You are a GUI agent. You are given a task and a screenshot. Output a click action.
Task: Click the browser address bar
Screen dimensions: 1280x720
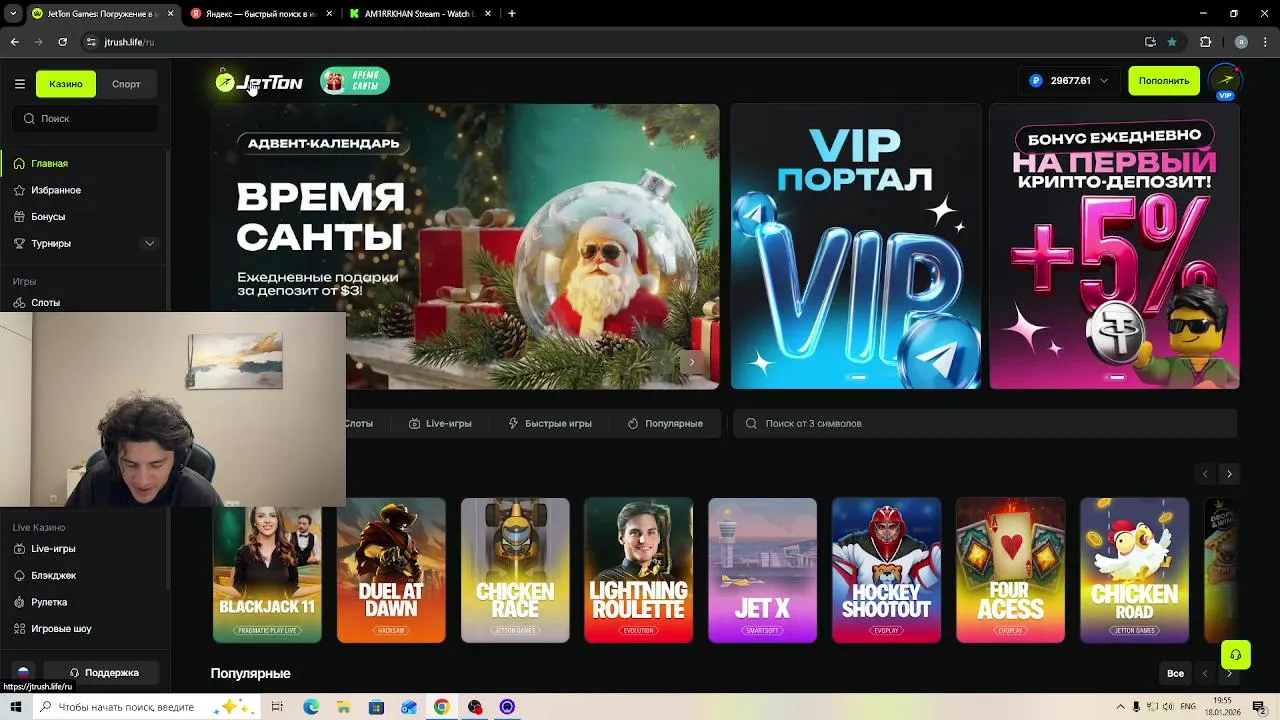(x=610, y=42)
